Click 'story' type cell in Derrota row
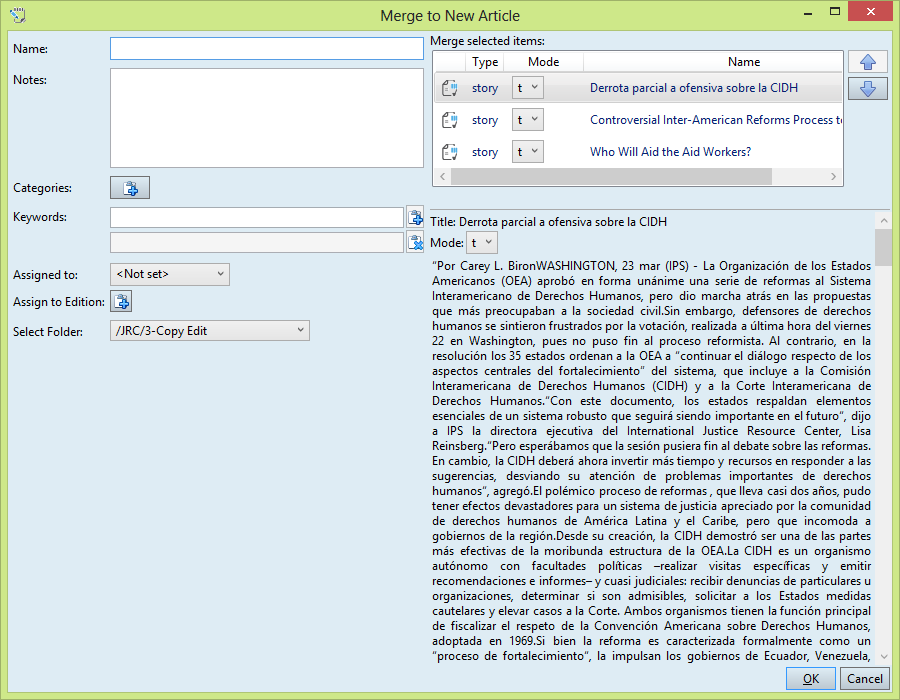Viewport: 900px width, 700px height. [485, 88]
